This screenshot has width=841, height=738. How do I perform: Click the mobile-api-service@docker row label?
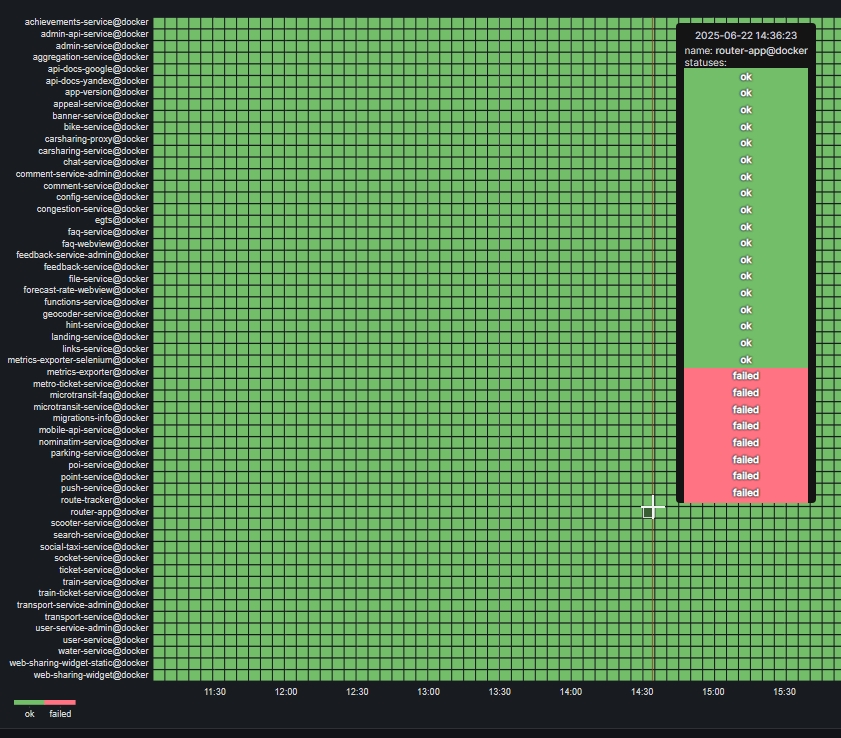(x=93, y=430)
